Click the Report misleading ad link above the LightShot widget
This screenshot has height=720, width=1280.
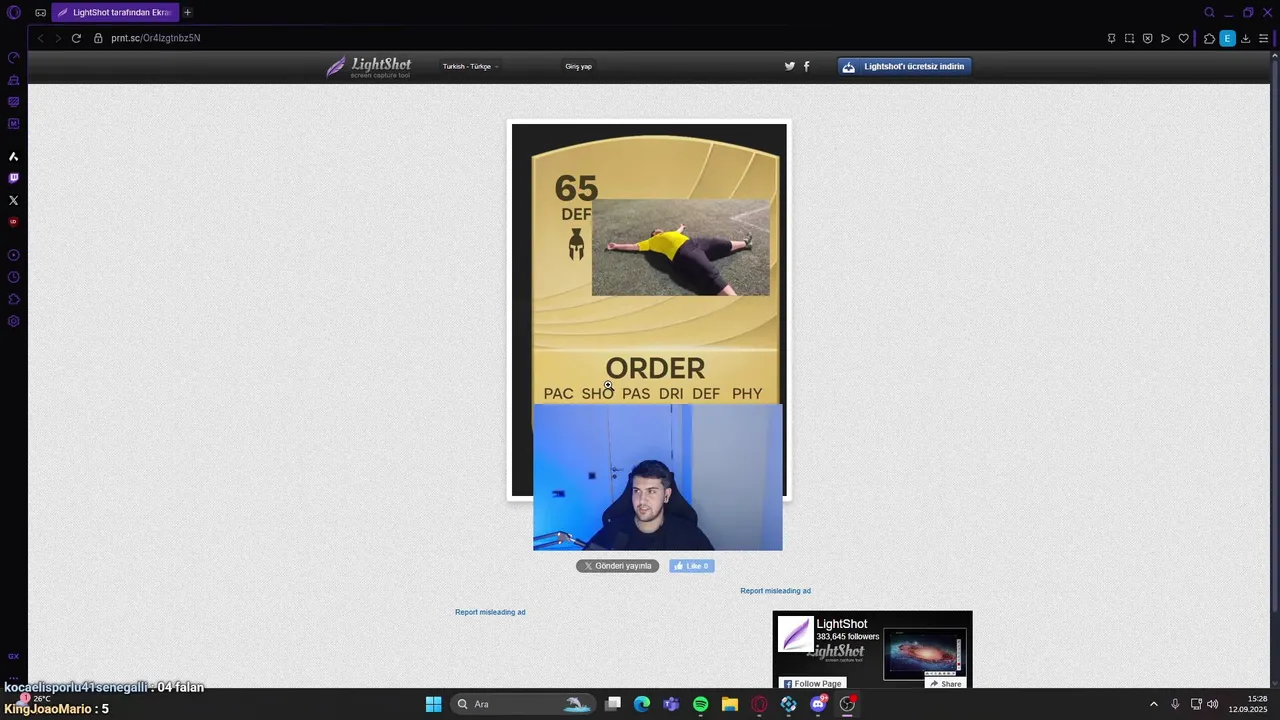(x=775, y=591)
